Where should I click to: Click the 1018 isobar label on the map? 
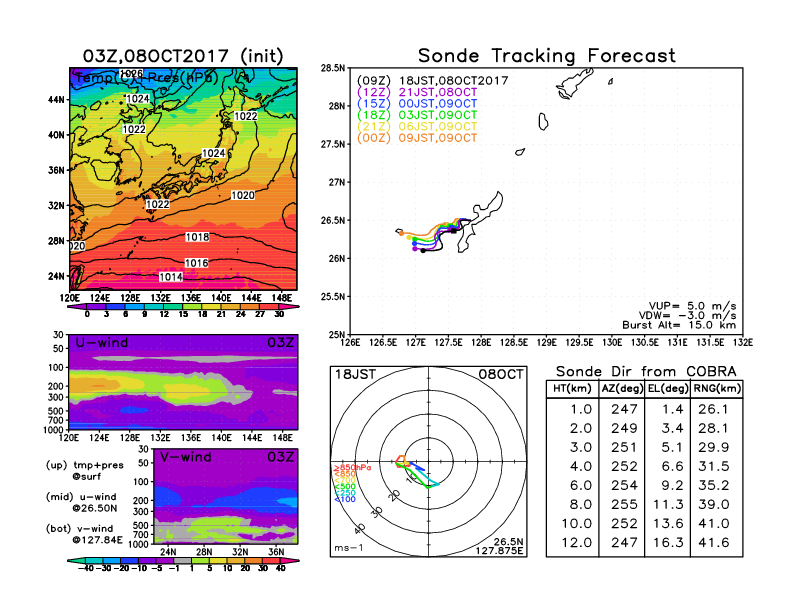[197, 237]
